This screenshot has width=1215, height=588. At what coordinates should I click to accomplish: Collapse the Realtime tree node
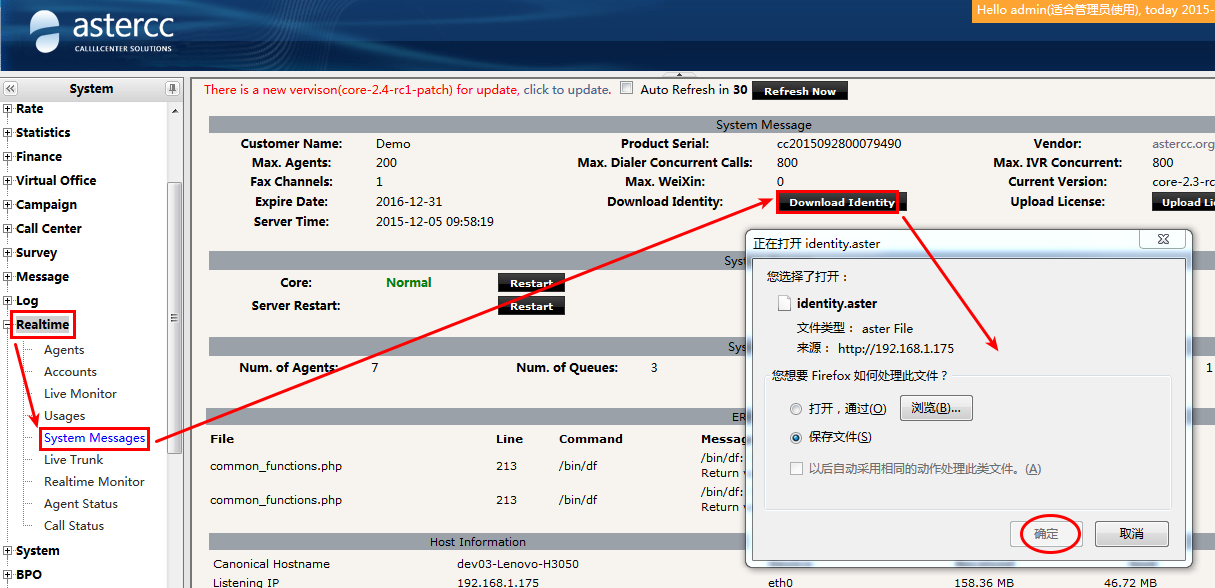(x=8, y=325)
